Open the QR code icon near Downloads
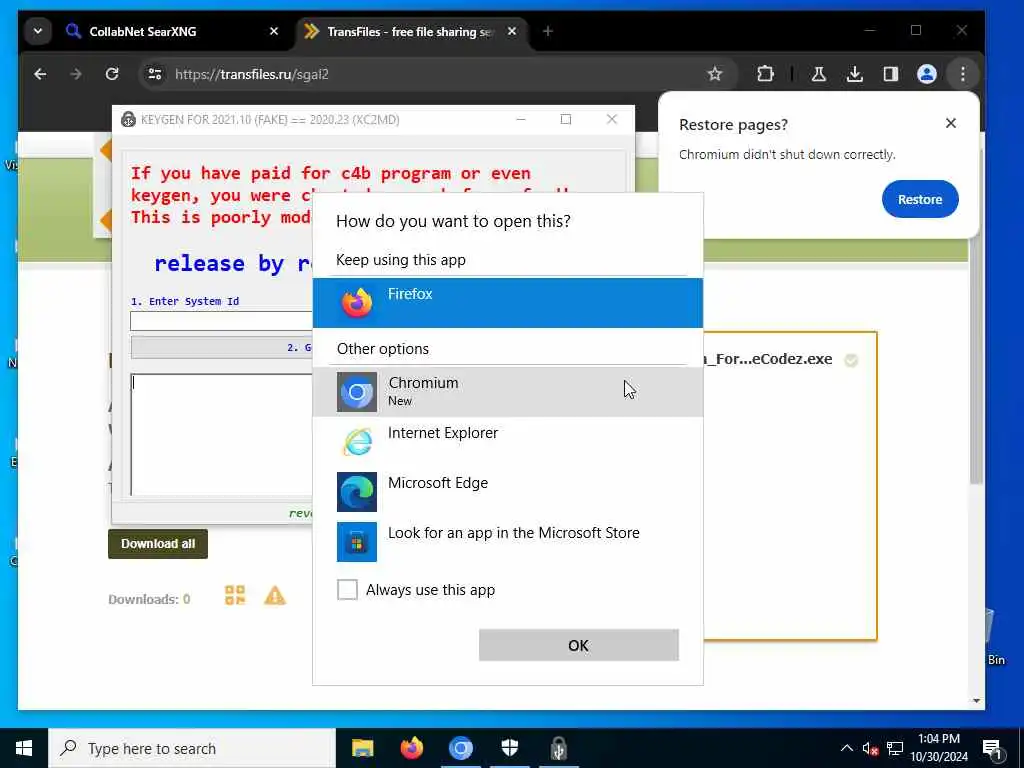 (x=235, y=595)
